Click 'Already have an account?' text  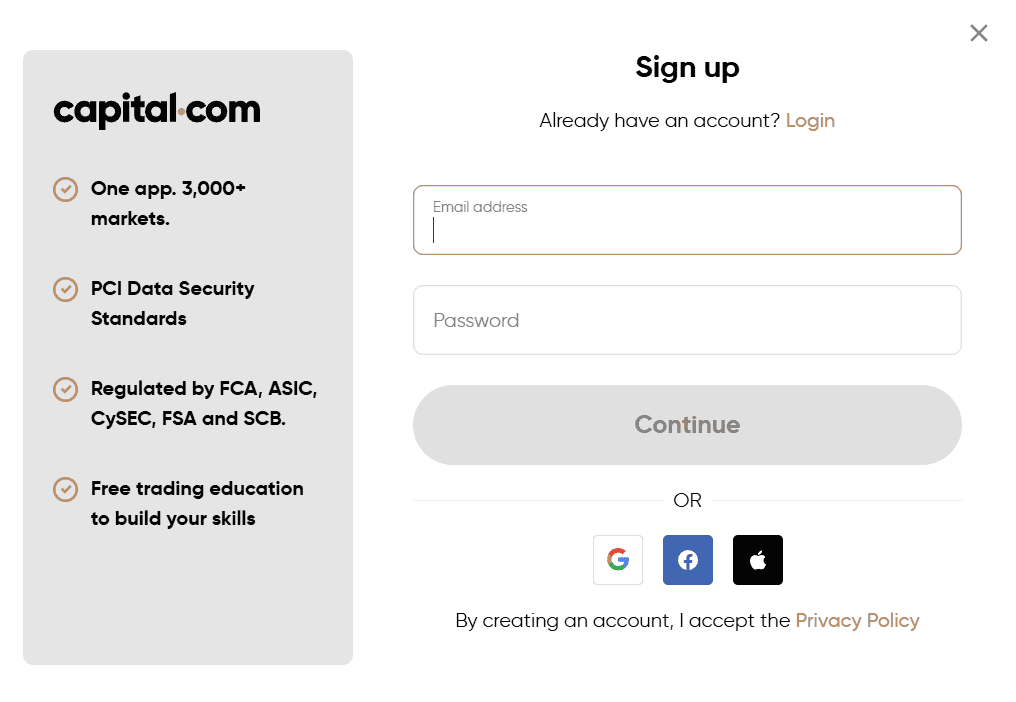click(658, 120)
